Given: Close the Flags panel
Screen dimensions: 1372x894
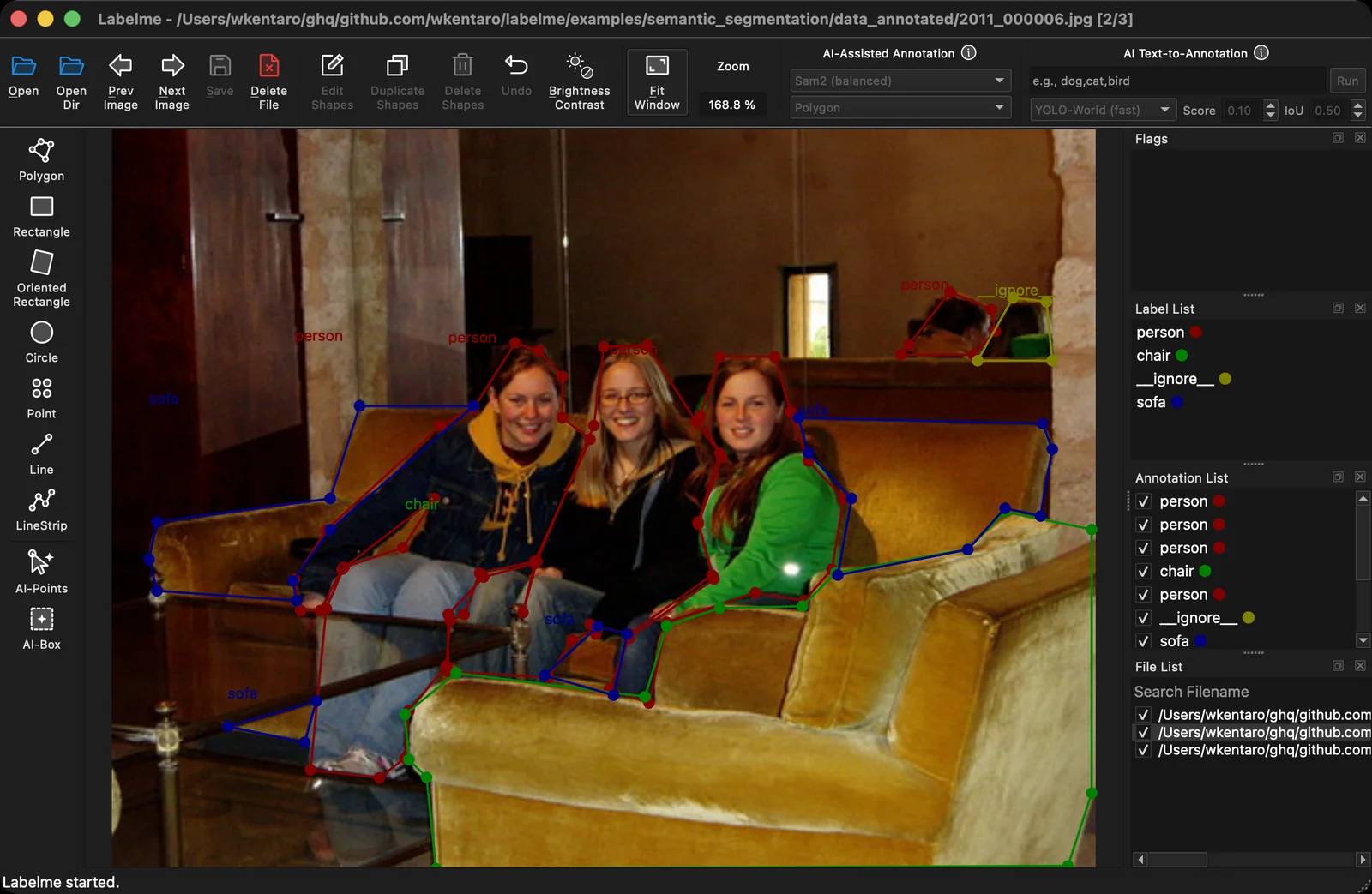Looking at the screenshot, I should click(x=1360, y=138).
